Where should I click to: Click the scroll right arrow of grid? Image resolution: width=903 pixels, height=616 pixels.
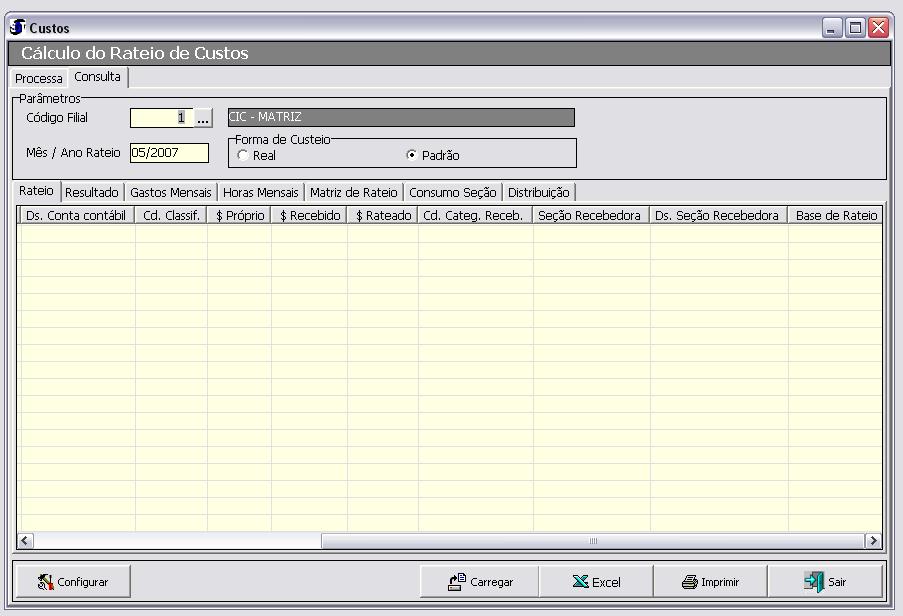pos(873,541)
